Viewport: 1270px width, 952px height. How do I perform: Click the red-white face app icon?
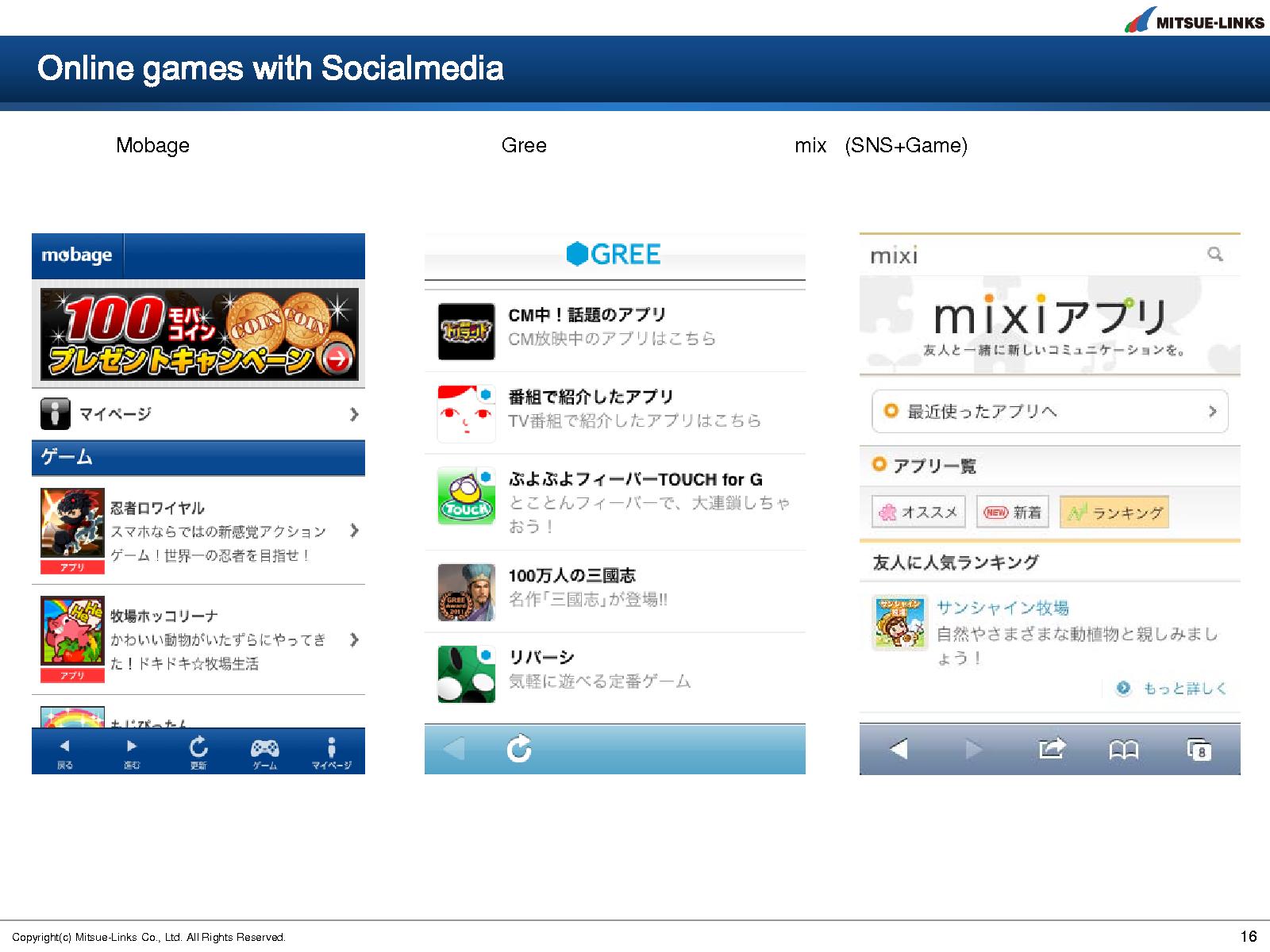point(467,413)
